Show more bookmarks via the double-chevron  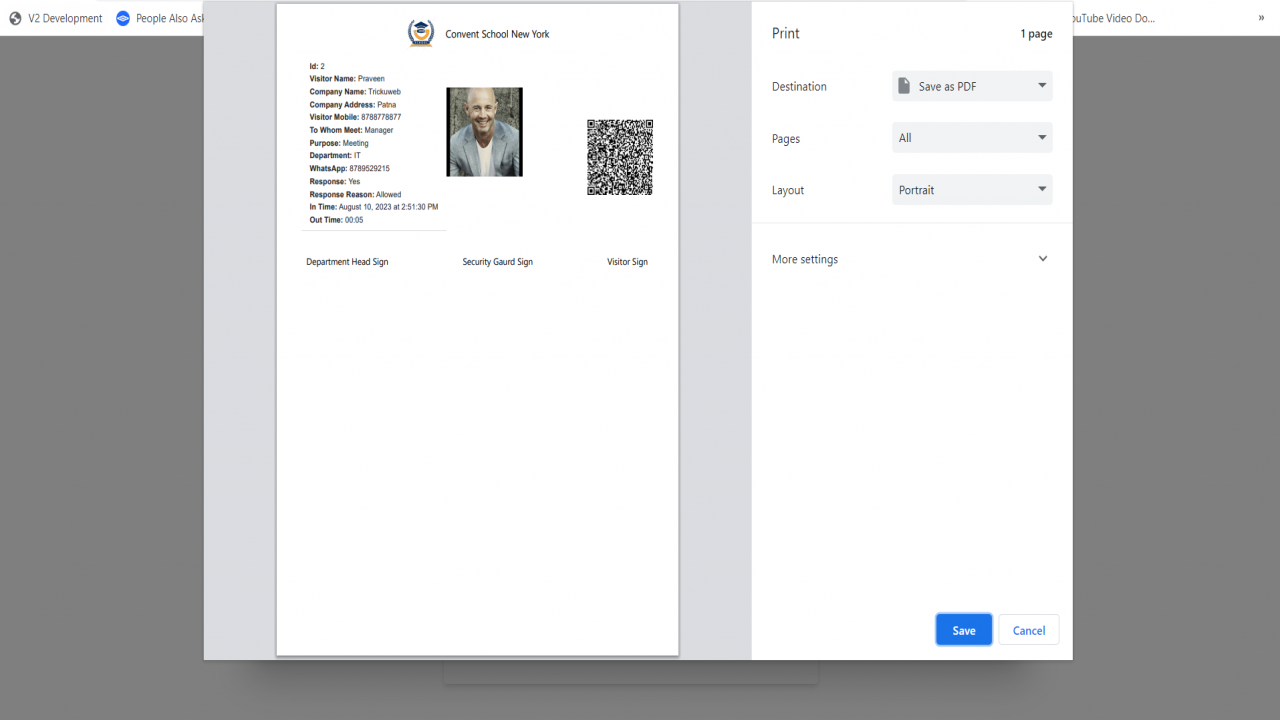click(x=1261, y=18)
